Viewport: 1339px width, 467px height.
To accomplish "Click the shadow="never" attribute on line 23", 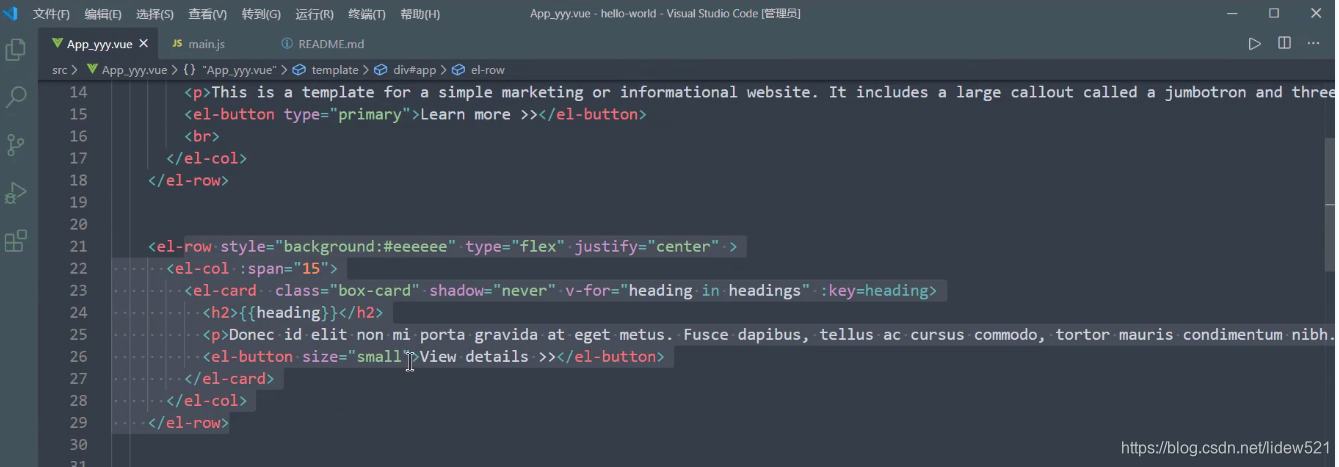I will point(492,290).
